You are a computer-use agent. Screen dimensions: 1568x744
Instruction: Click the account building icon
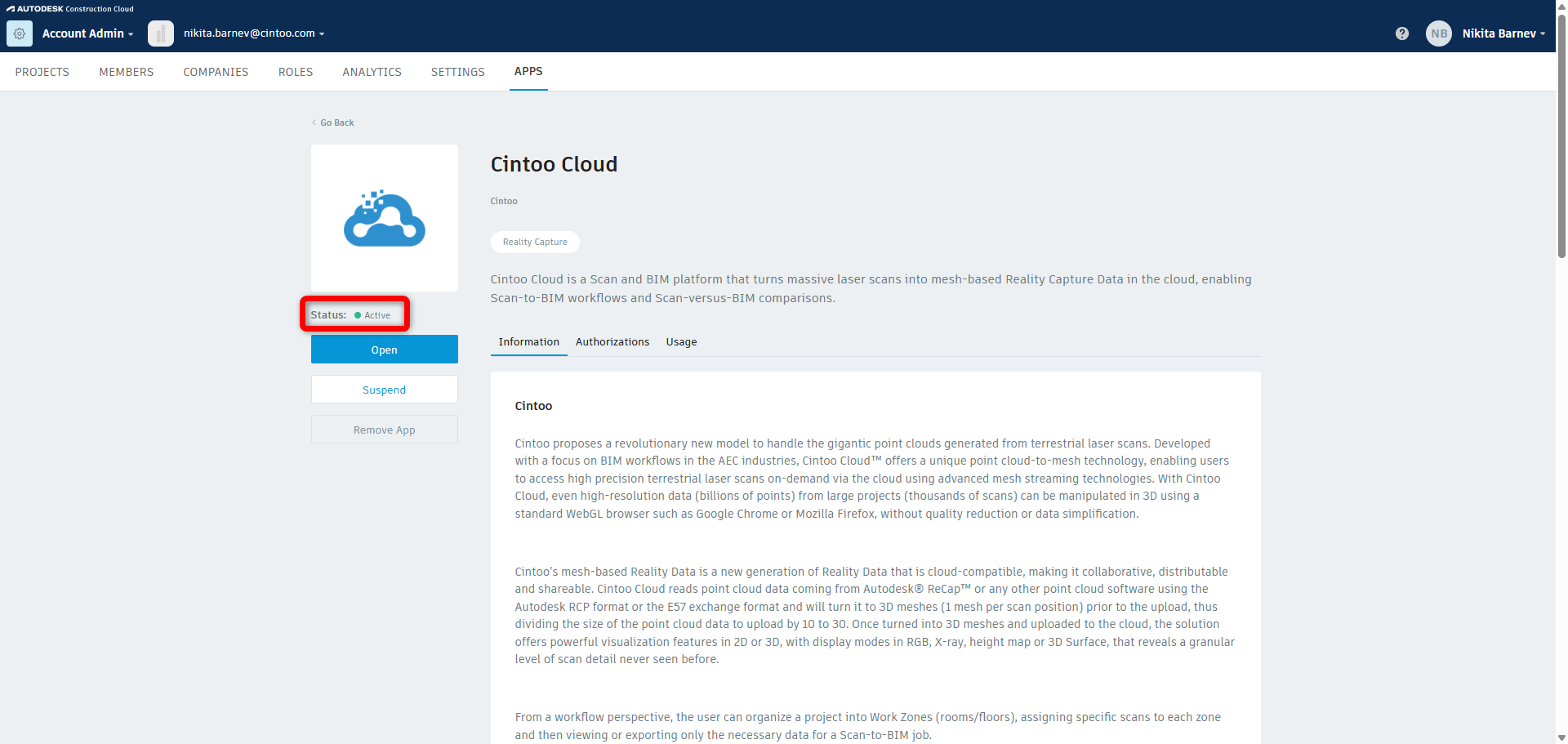click(161, 33)
